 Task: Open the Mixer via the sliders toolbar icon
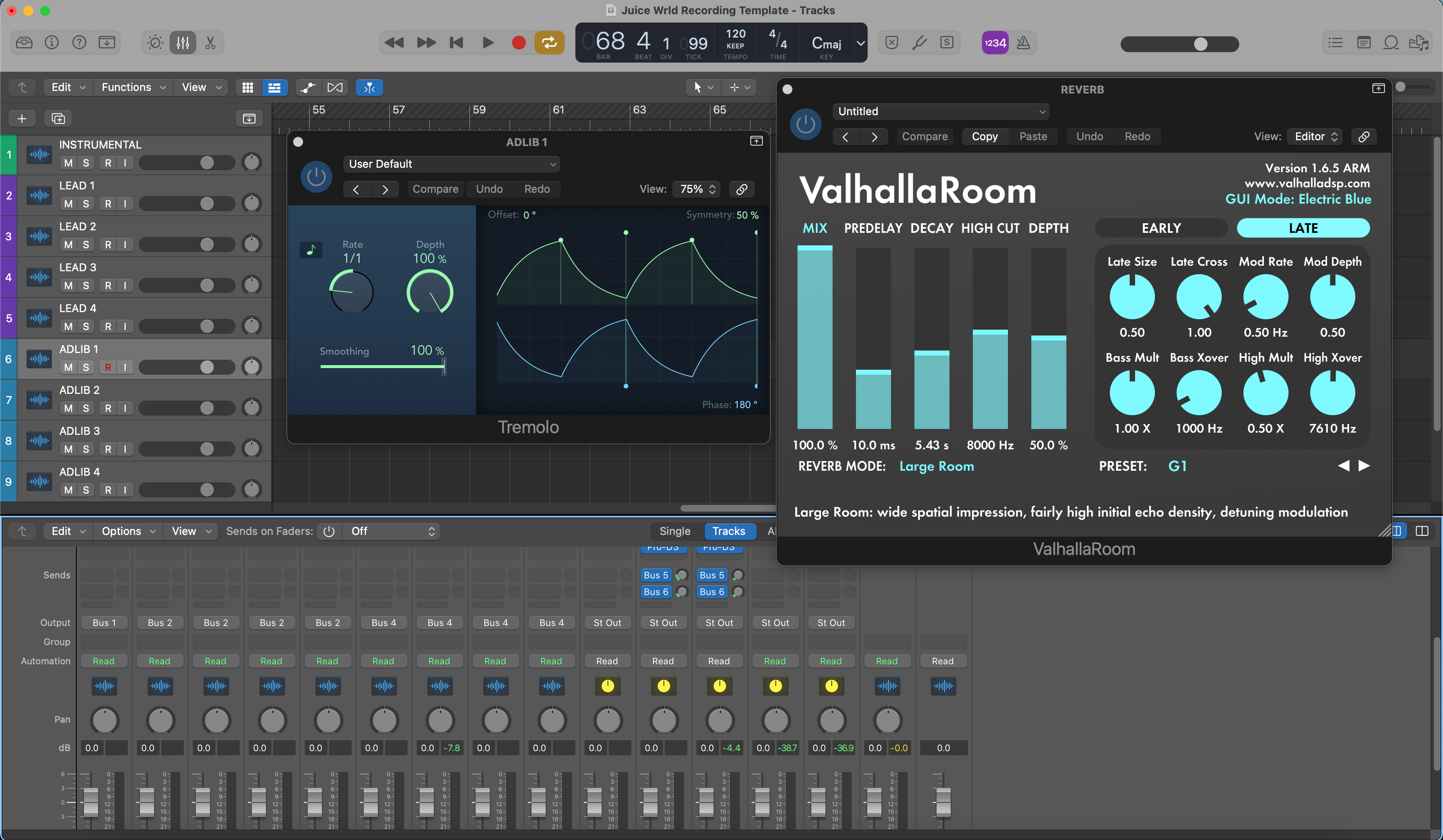pyautogui.click(x=182, y=43)
